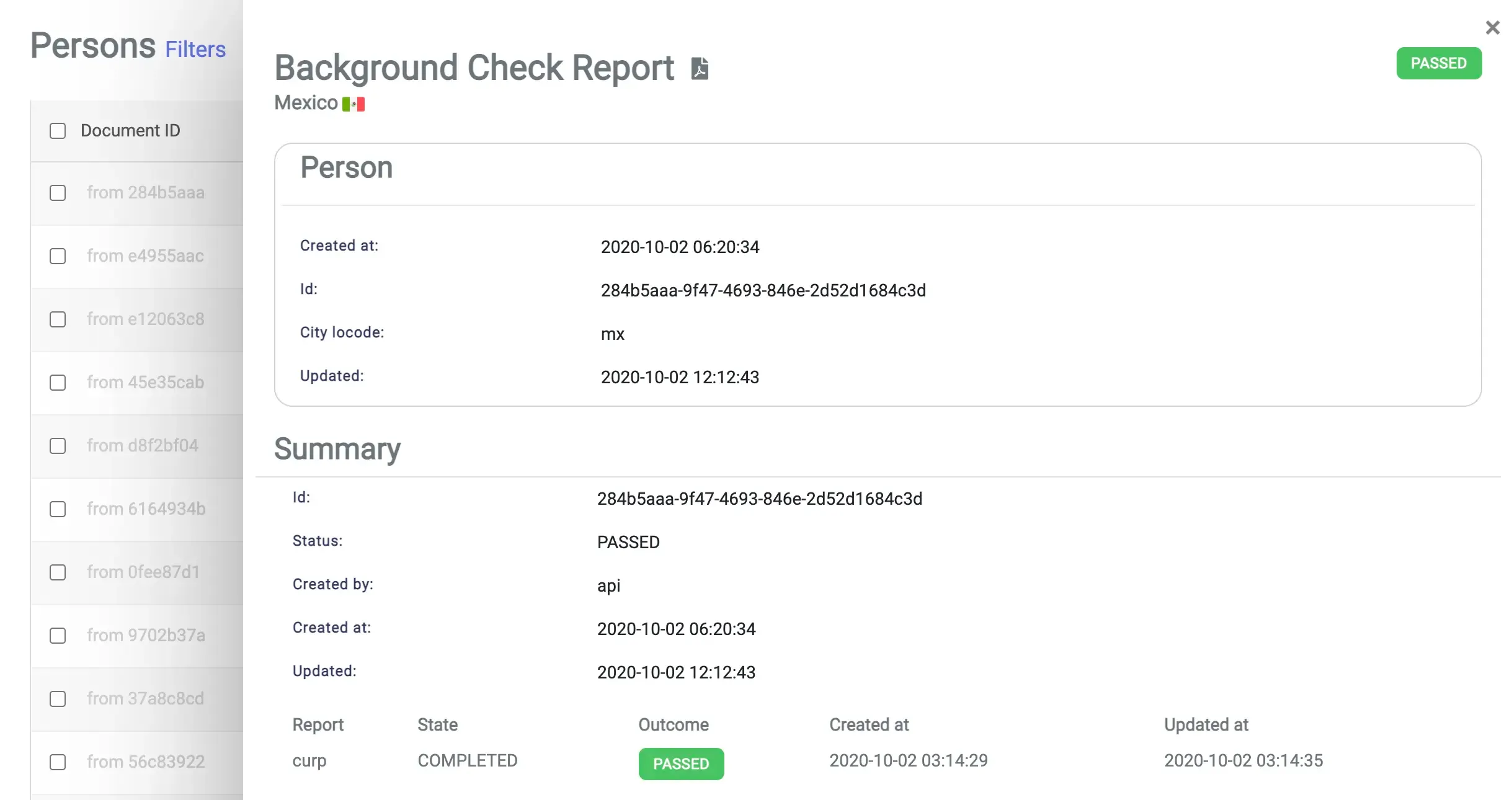Check the row from e4955aac
Screen dimensions: 1512x800
click(57, 256)
